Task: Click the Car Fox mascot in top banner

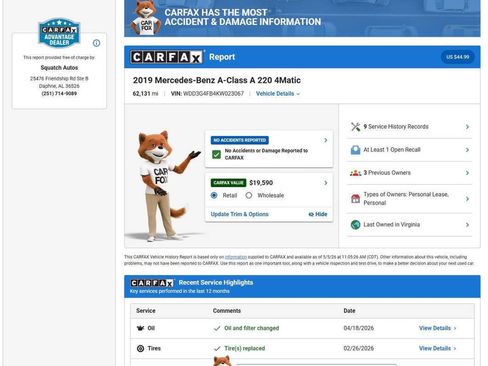Action: [146, 18]
